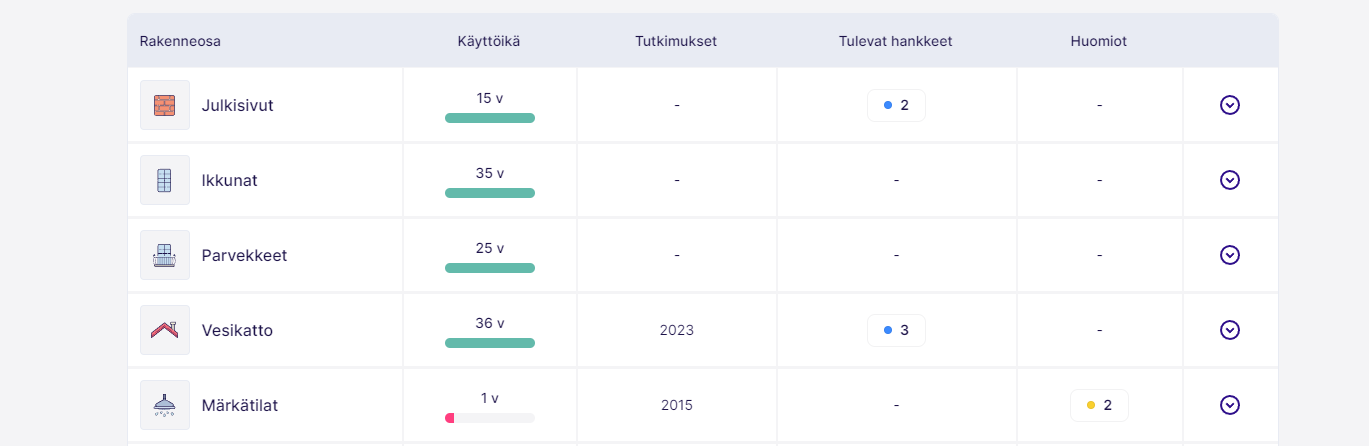Screen dimensions: 1369x446
Task: Click the Julkisivut brick wall icon
Action: (x=165, y=105)
